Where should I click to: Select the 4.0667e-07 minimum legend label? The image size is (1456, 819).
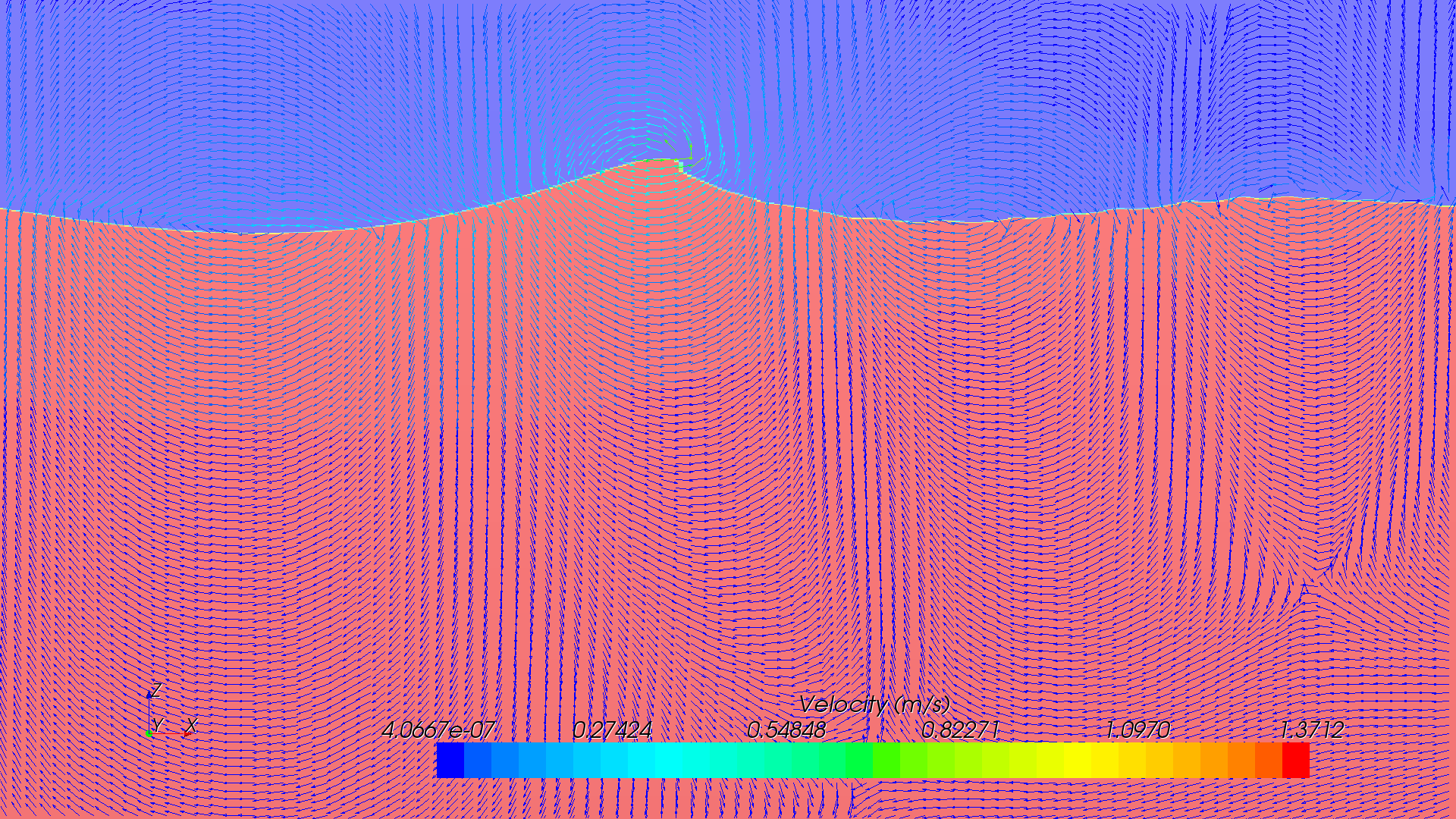pos(438,730)
